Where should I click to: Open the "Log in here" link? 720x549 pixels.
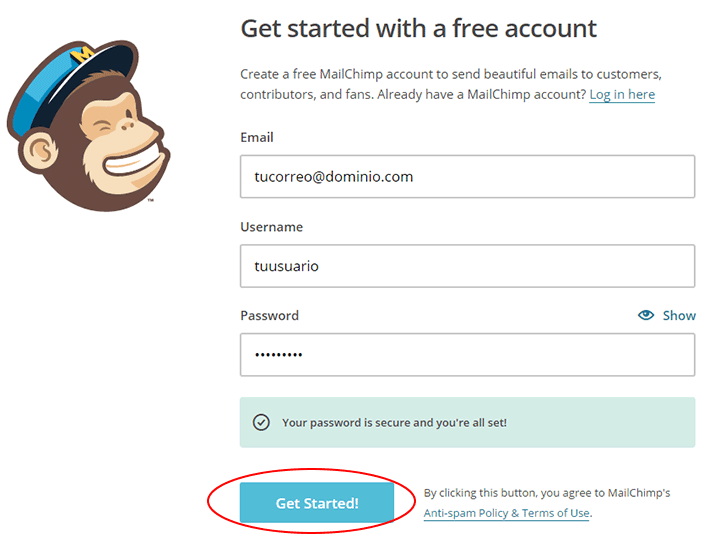click(622, 94)
